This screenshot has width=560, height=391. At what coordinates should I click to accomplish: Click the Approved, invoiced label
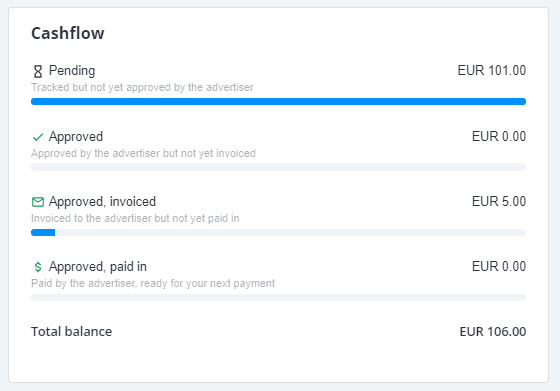tap(102, 202)
